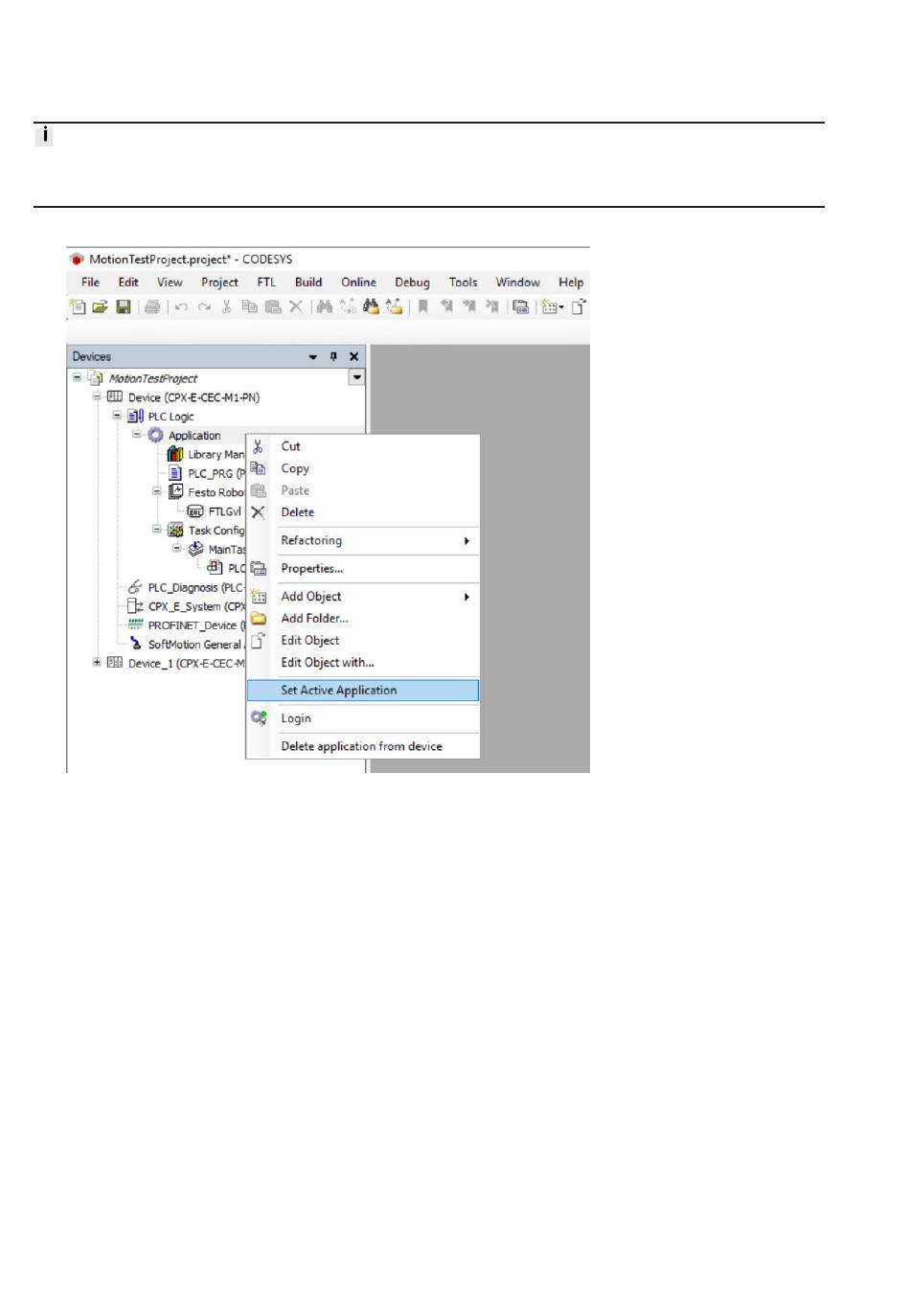Image resolution: width=910 pixels, height=1316 pixels.
Task: Click the Delete X icon in the toolbar
Action: [296, 306]
